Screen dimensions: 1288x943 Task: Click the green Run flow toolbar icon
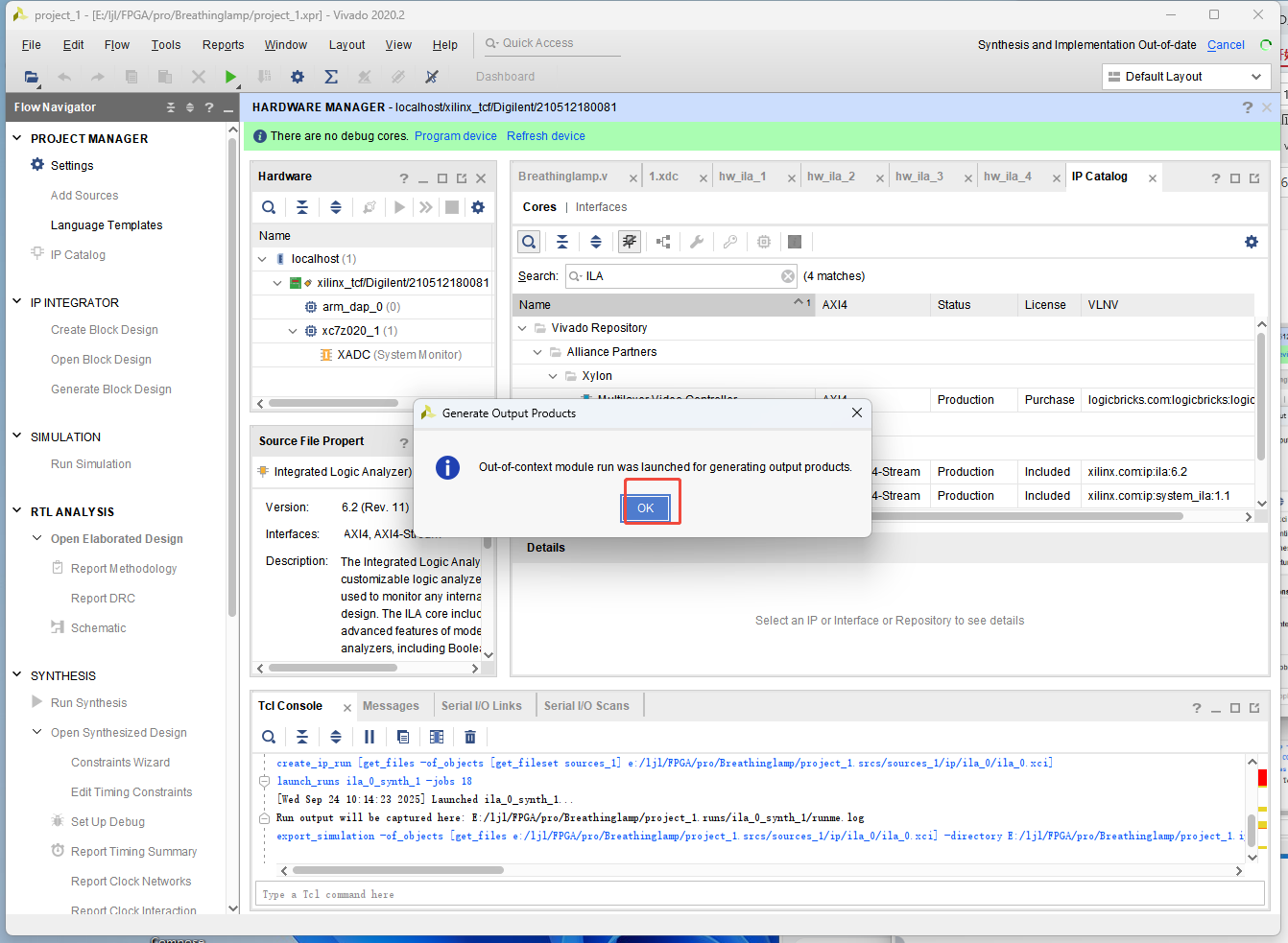click(230, 77)
